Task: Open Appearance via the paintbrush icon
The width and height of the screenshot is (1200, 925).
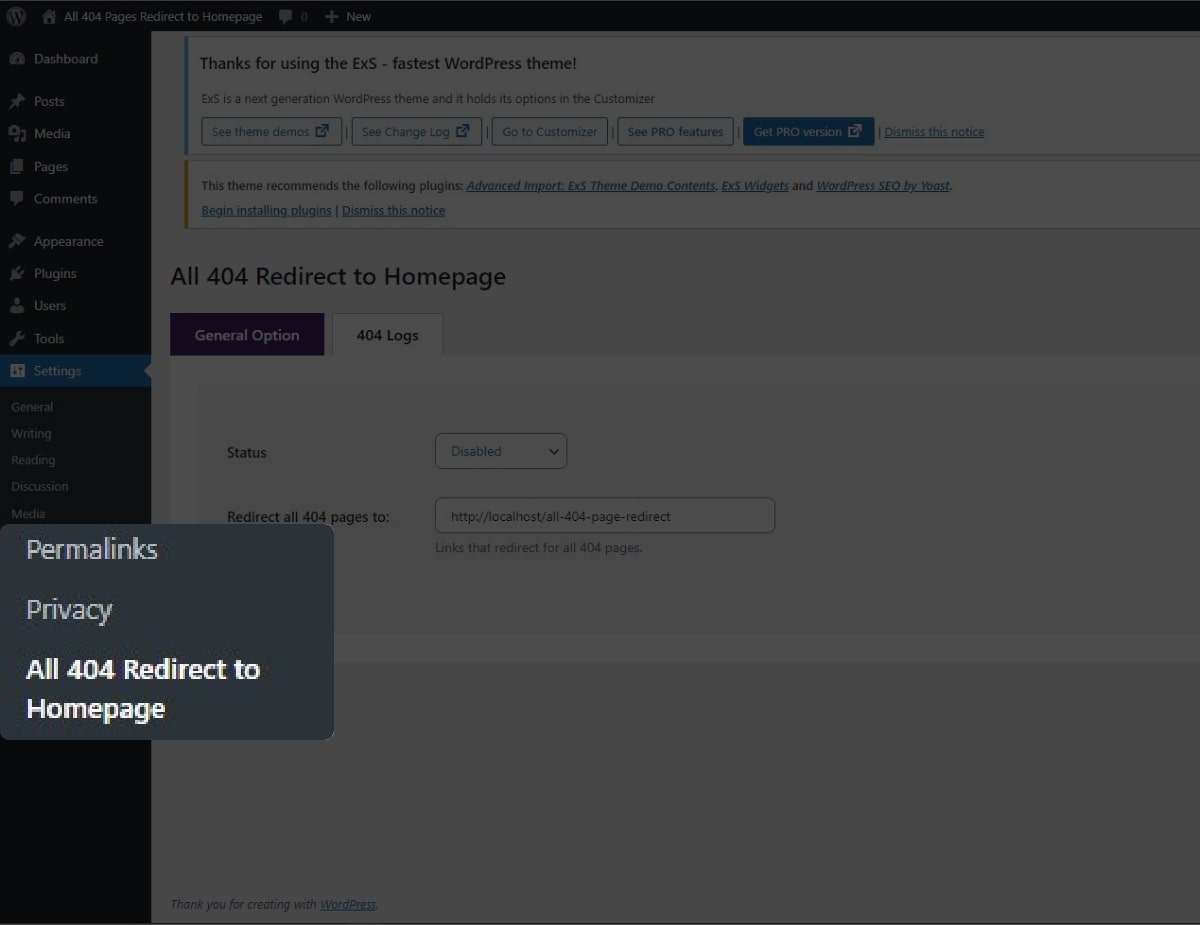Action: coord(17,241)
